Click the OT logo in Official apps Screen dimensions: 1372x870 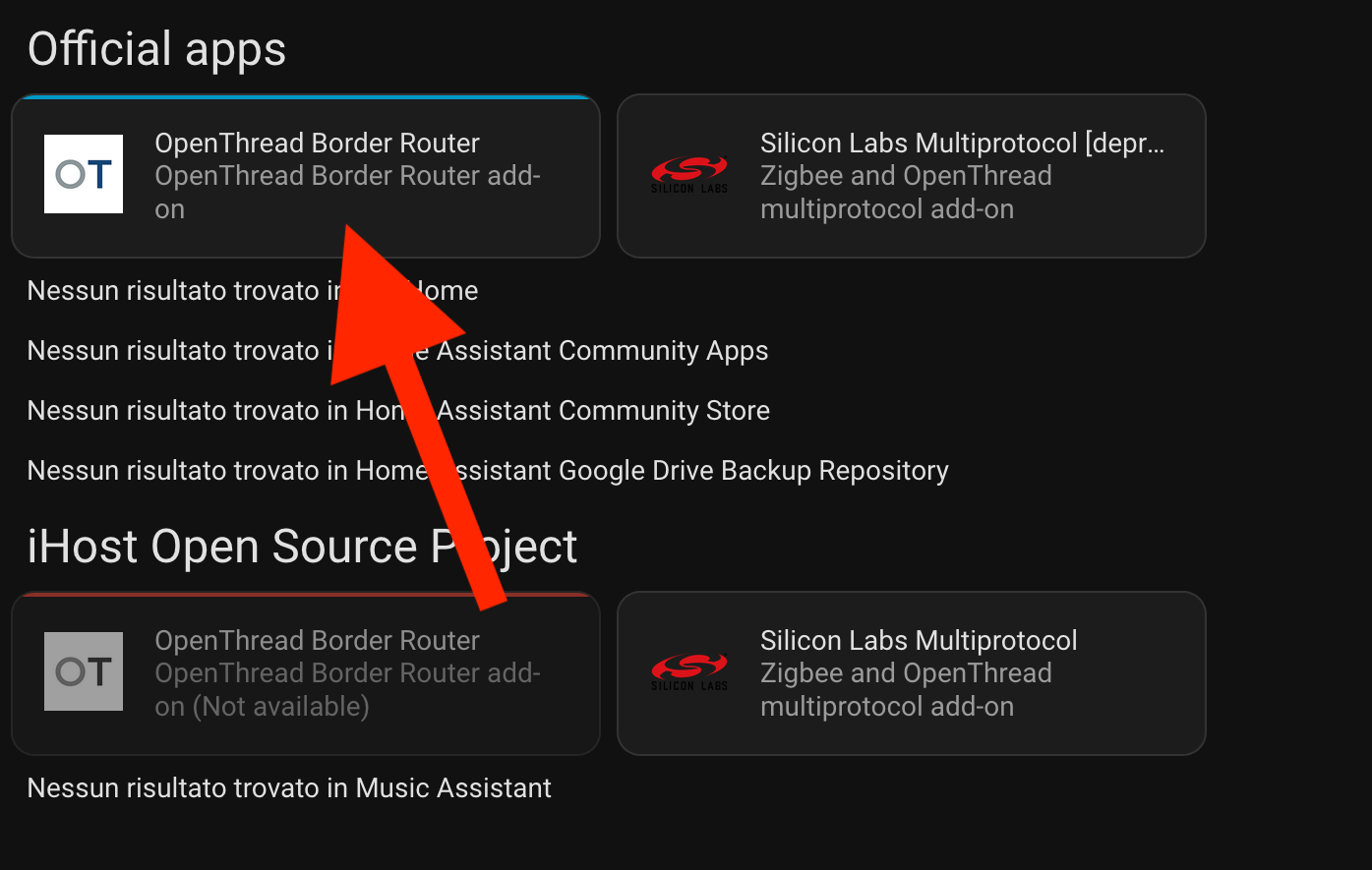click(x=84, y=174)
